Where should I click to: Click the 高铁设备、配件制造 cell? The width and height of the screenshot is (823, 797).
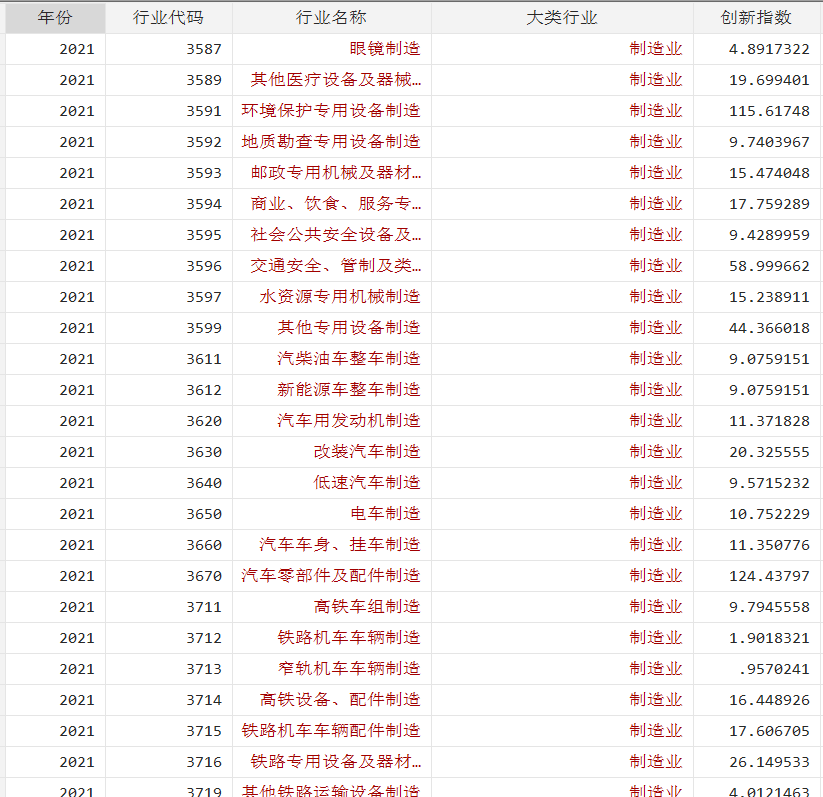click(x=332, y=700)
